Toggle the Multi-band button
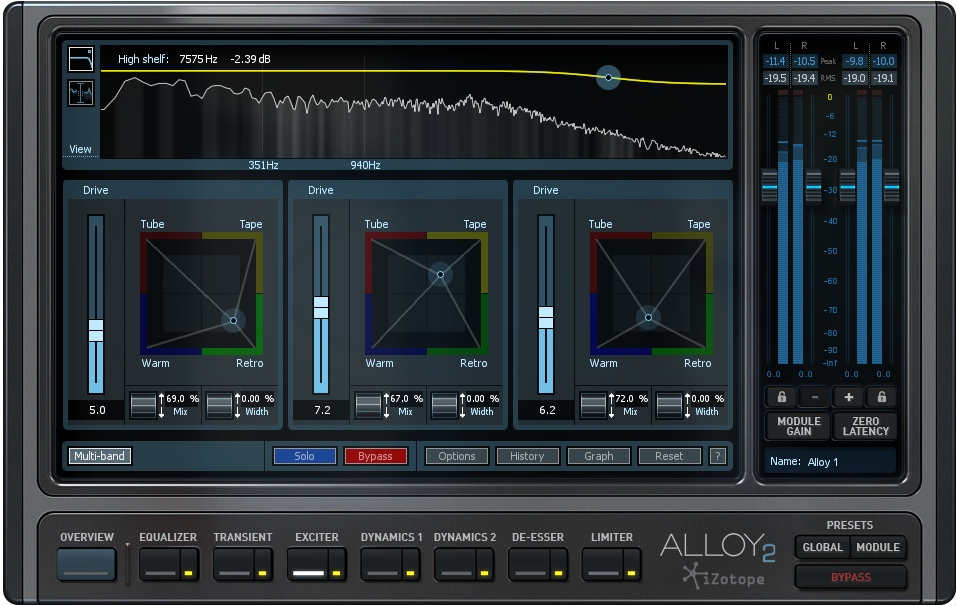The width and height of the screenshot is (957, 606). click(x=99, y=456)
